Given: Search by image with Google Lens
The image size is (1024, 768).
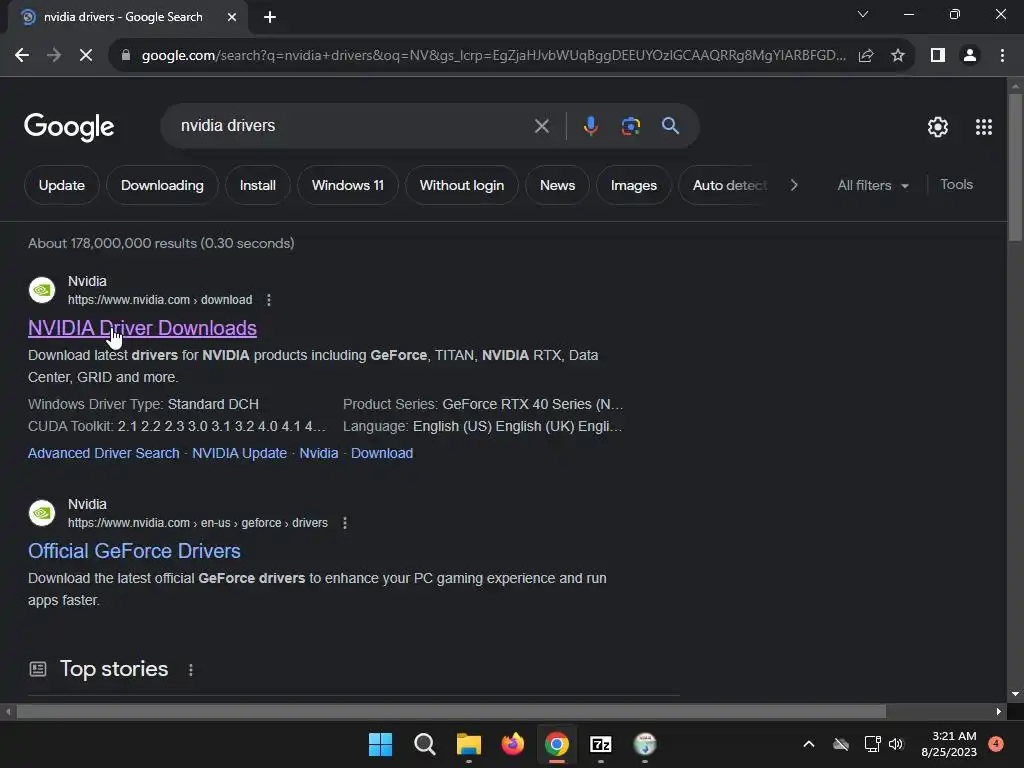Looking at the screenshot, I should (630, 125).
